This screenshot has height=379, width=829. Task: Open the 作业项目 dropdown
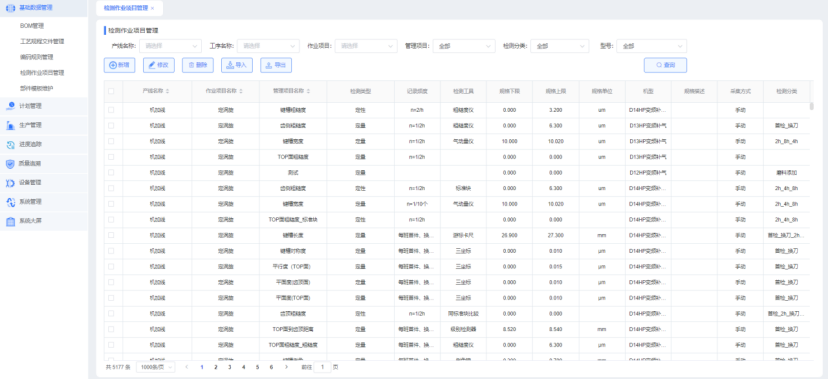(x=366, y=46)
